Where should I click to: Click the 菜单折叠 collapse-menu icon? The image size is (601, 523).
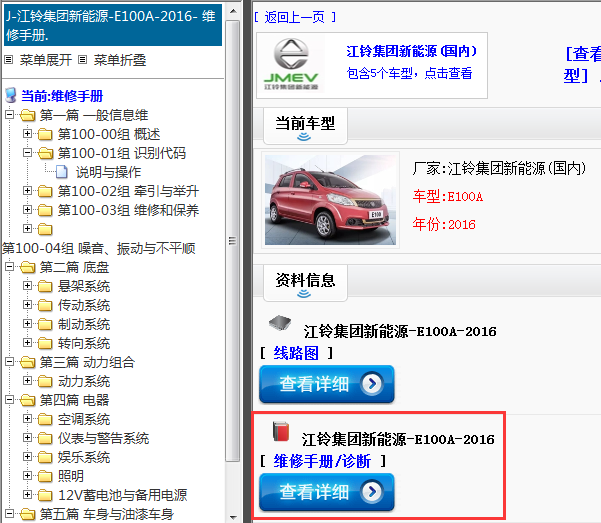click(x=82, y=60)
